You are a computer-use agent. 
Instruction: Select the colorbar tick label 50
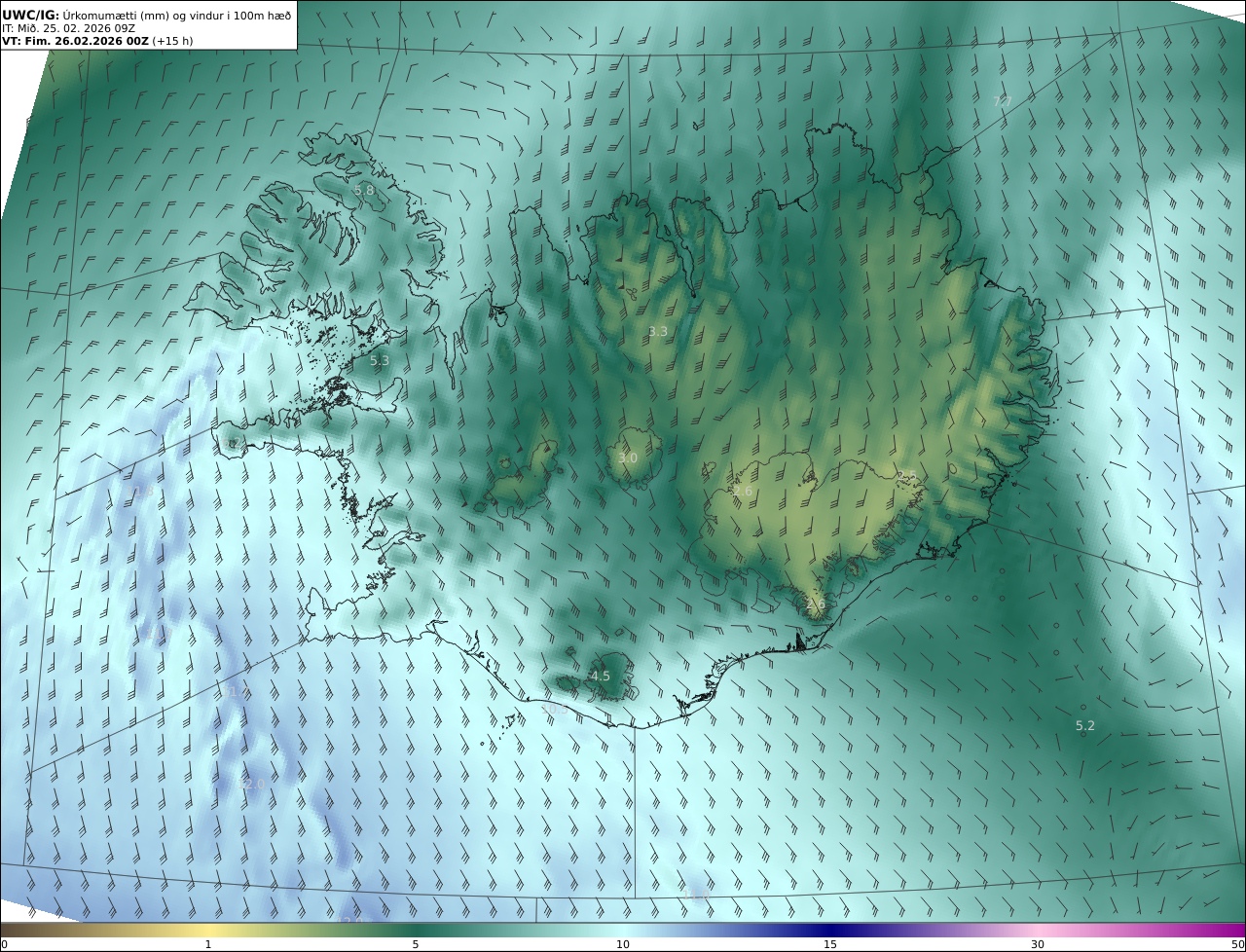tap(1238, 944)
